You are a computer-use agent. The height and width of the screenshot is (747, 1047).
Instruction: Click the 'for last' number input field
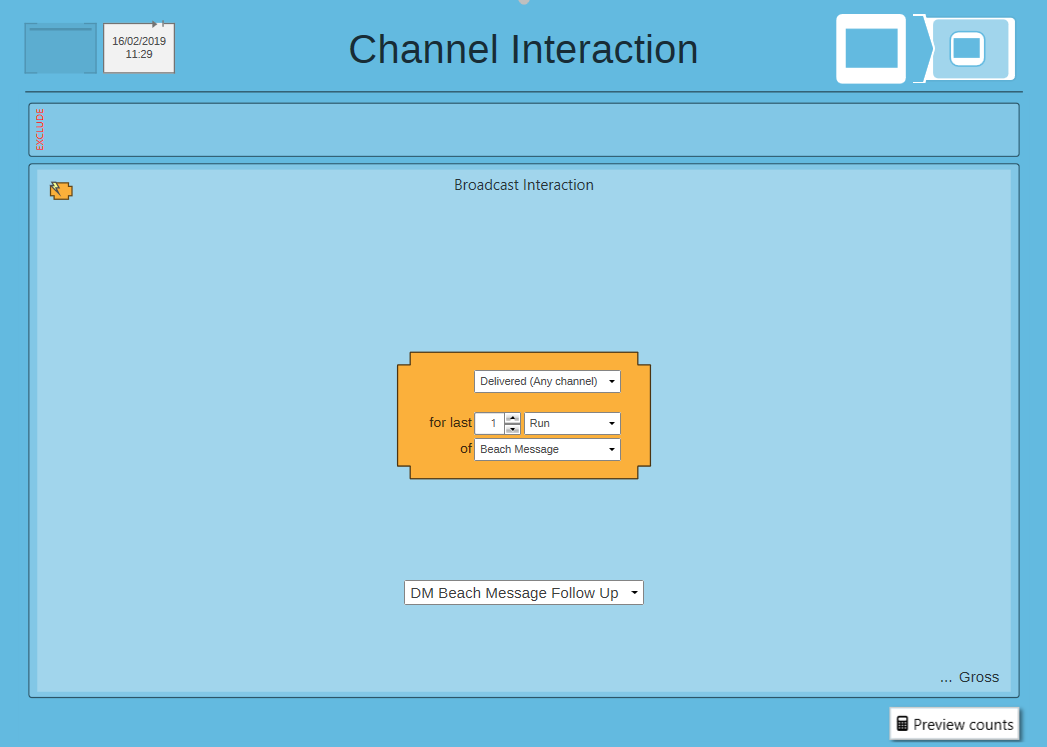click(489, 423)
